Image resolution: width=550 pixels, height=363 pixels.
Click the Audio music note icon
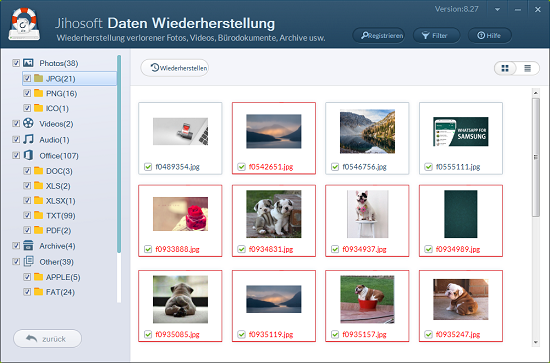(28, 139)
